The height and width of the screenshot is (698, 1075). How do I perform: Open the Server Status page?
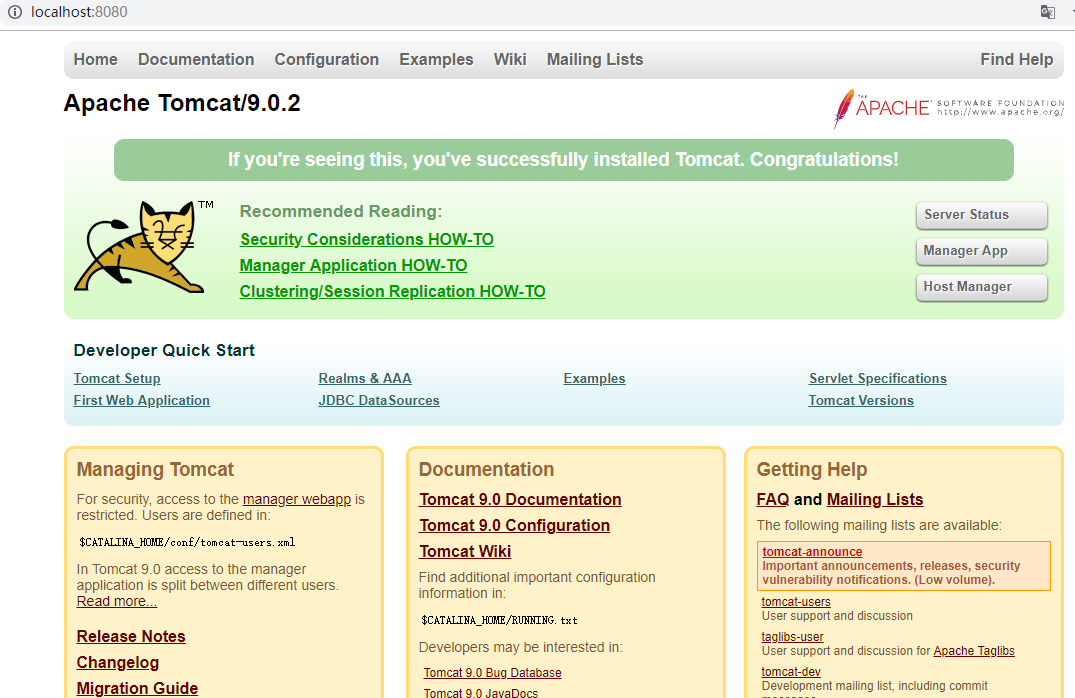pos(981,215)
